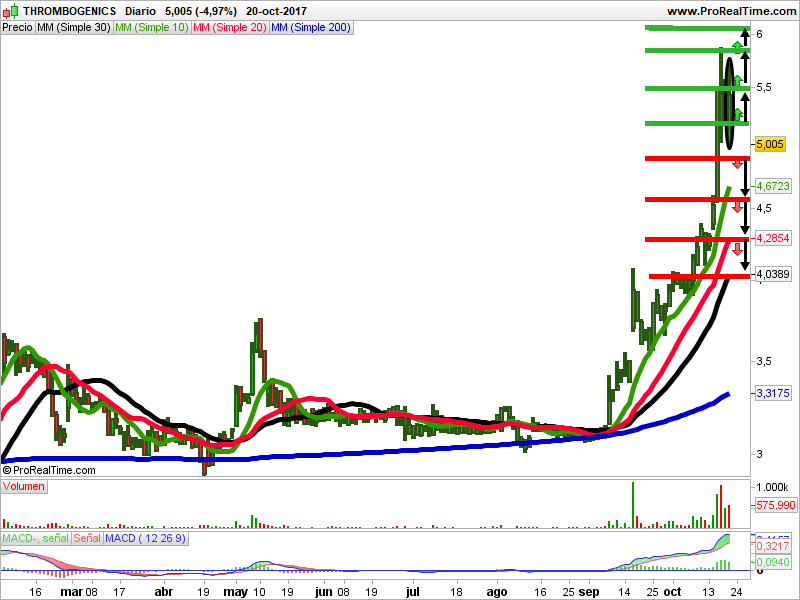This screenshot has height=600, width=800.
Task: Click the 5,005 (-4,97%) price change text
Action: [x=201, y=11]
